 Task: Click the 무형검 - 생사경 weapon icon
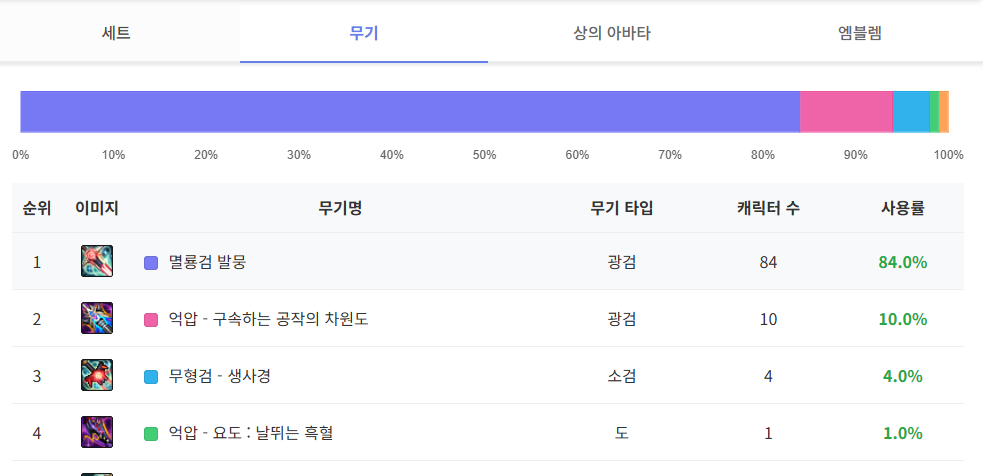97,376
